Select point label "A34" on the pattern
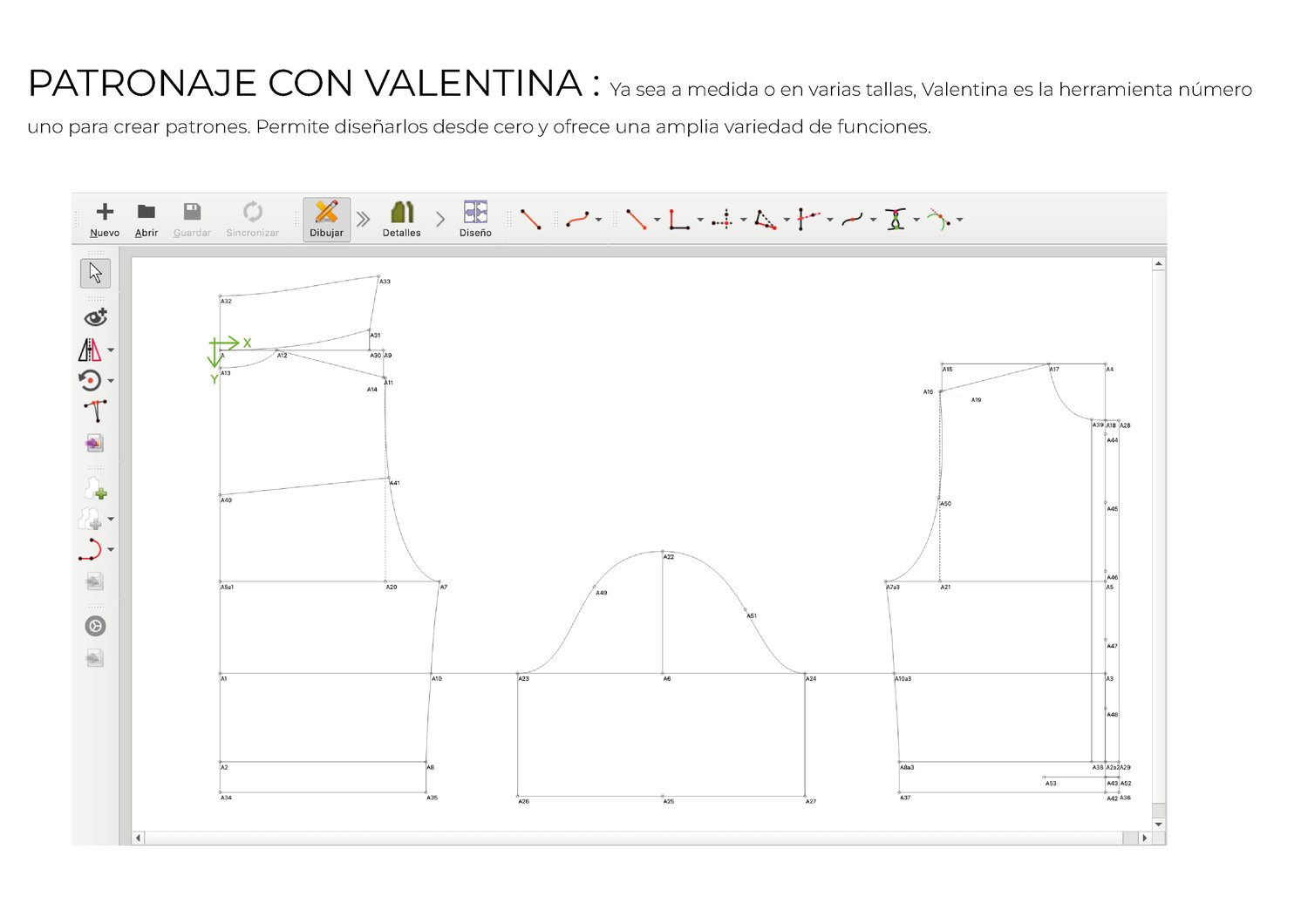1308x924 pixels. [226, 798]
